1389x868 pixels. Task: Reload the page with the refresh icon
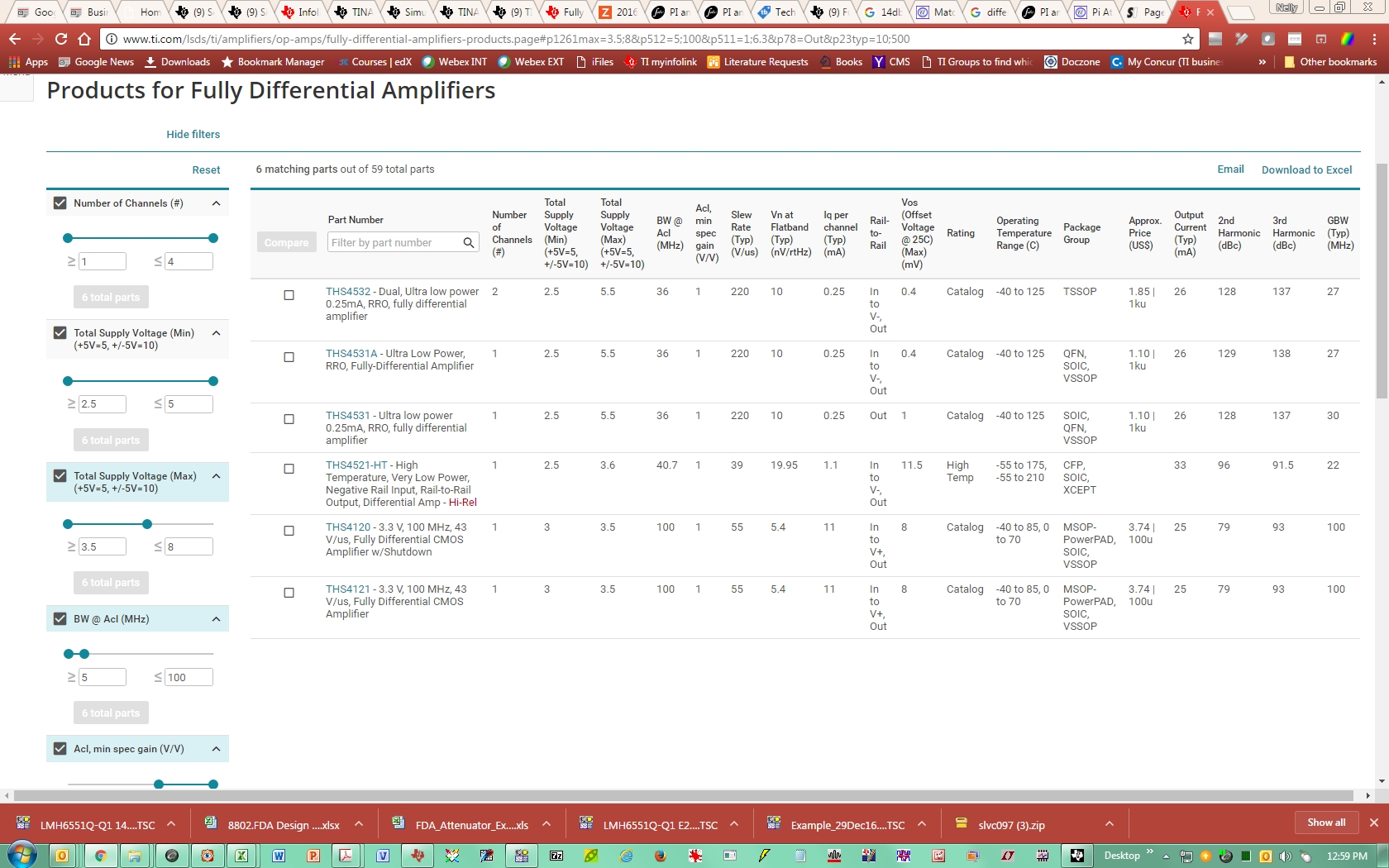click(61, 39)
